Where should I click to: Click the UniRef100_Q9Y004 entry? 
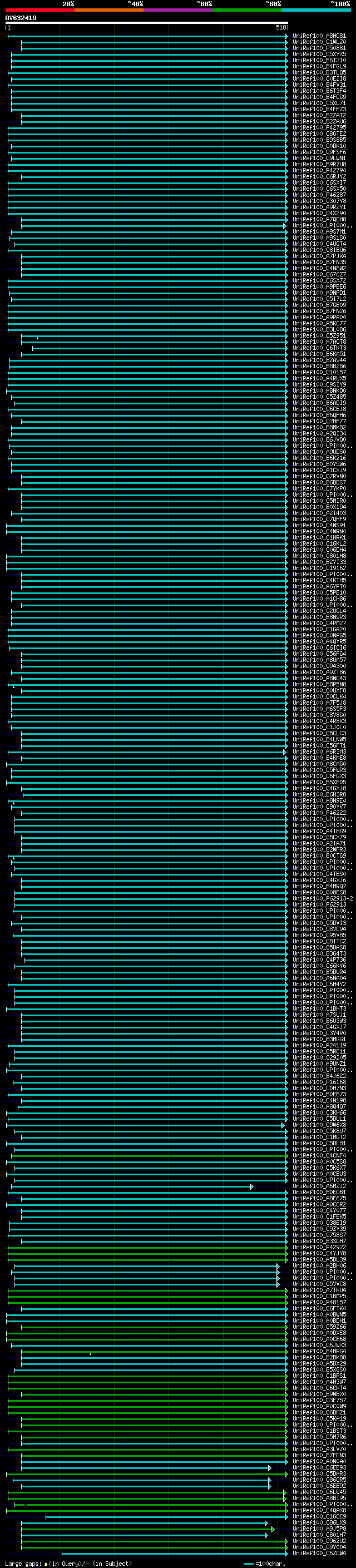click(319, 1547)
